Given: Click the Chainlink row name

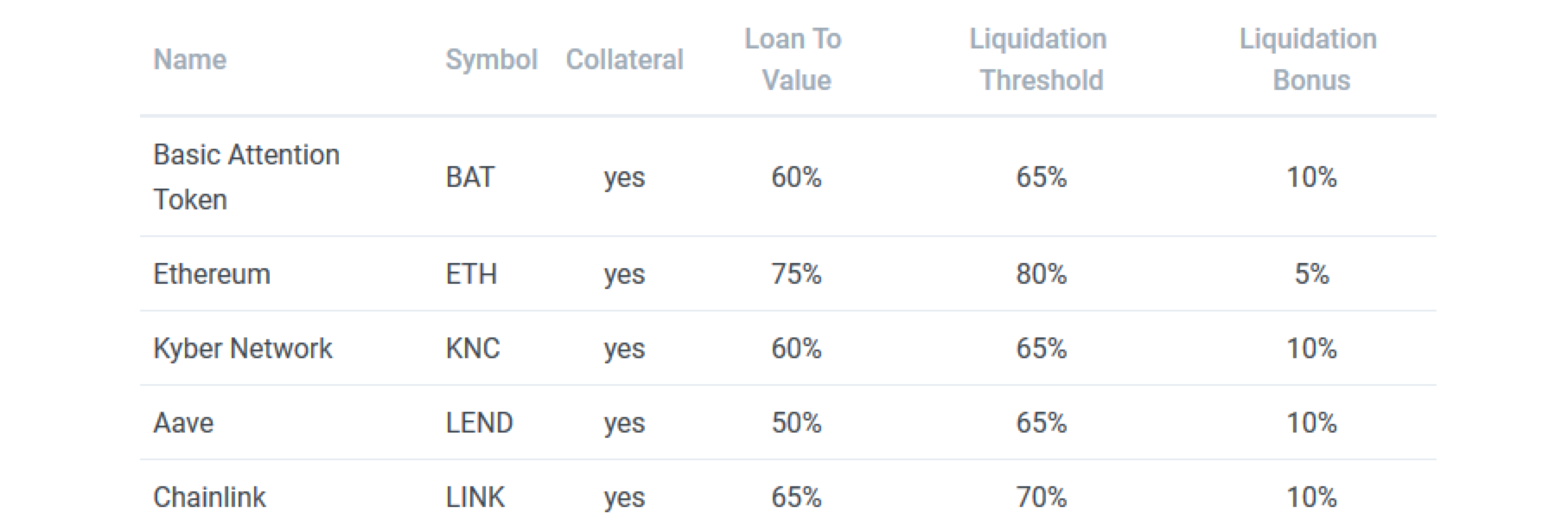Looking at the screenshot, I should 209,497.
